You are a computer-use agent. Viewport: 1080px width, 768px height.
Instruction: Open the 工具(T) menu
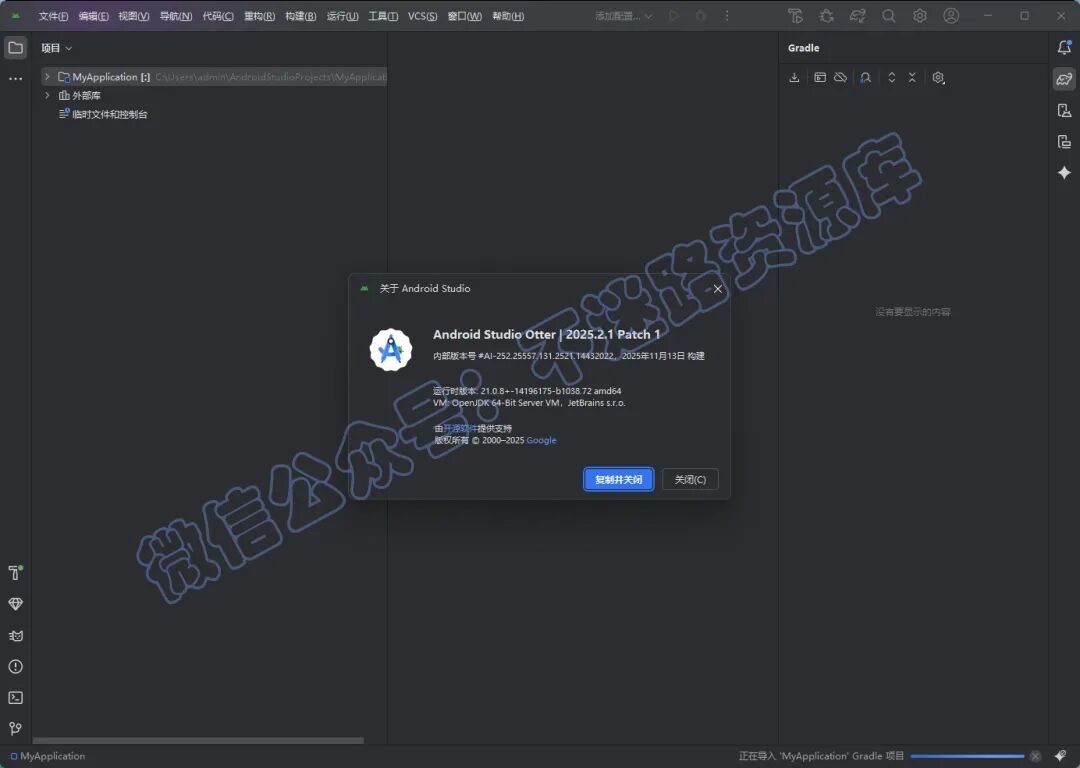[383, 16]
